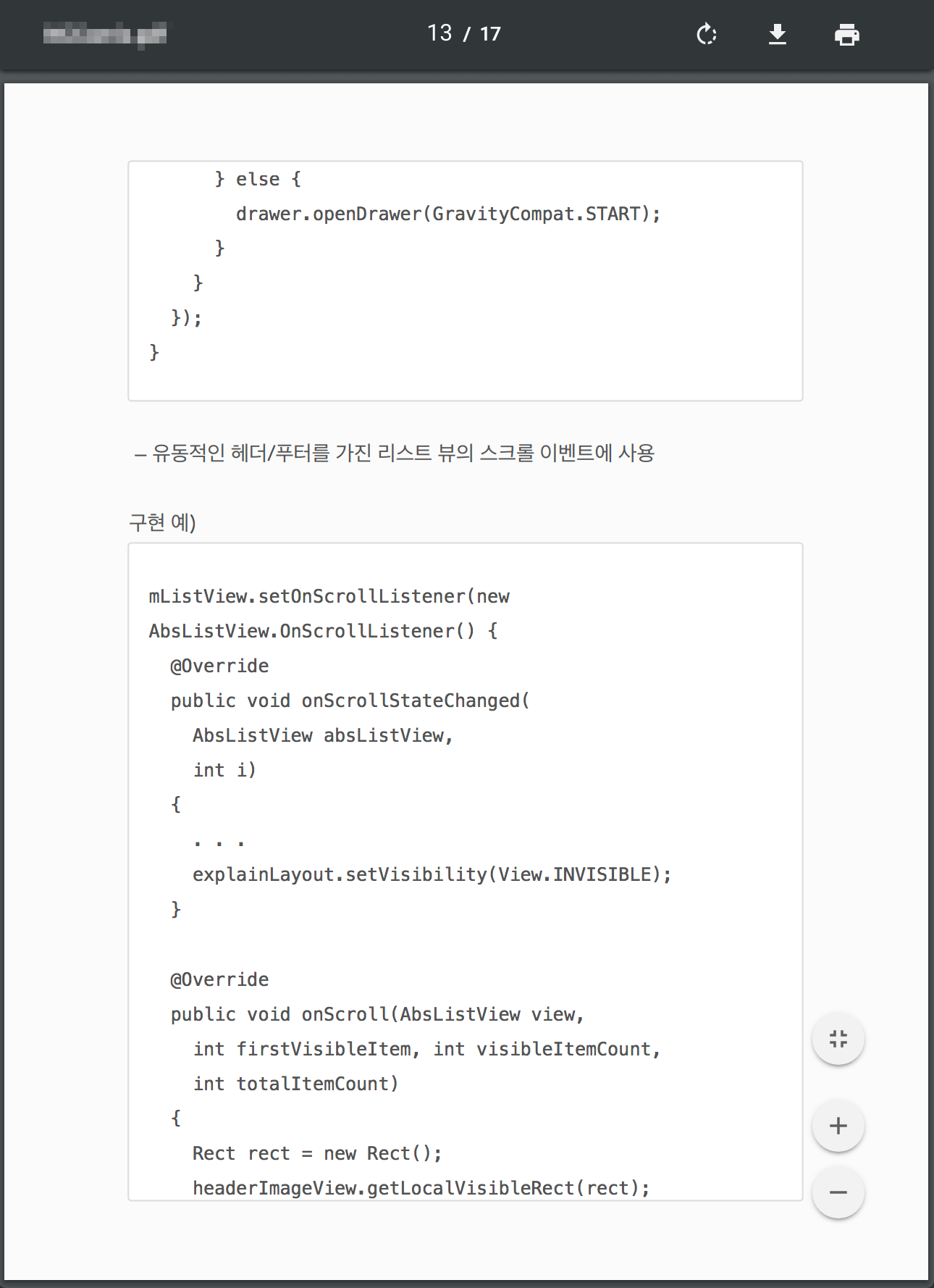Click the heading '구현 예)'
Screen dimensions: 934x1288
[162, 522]
